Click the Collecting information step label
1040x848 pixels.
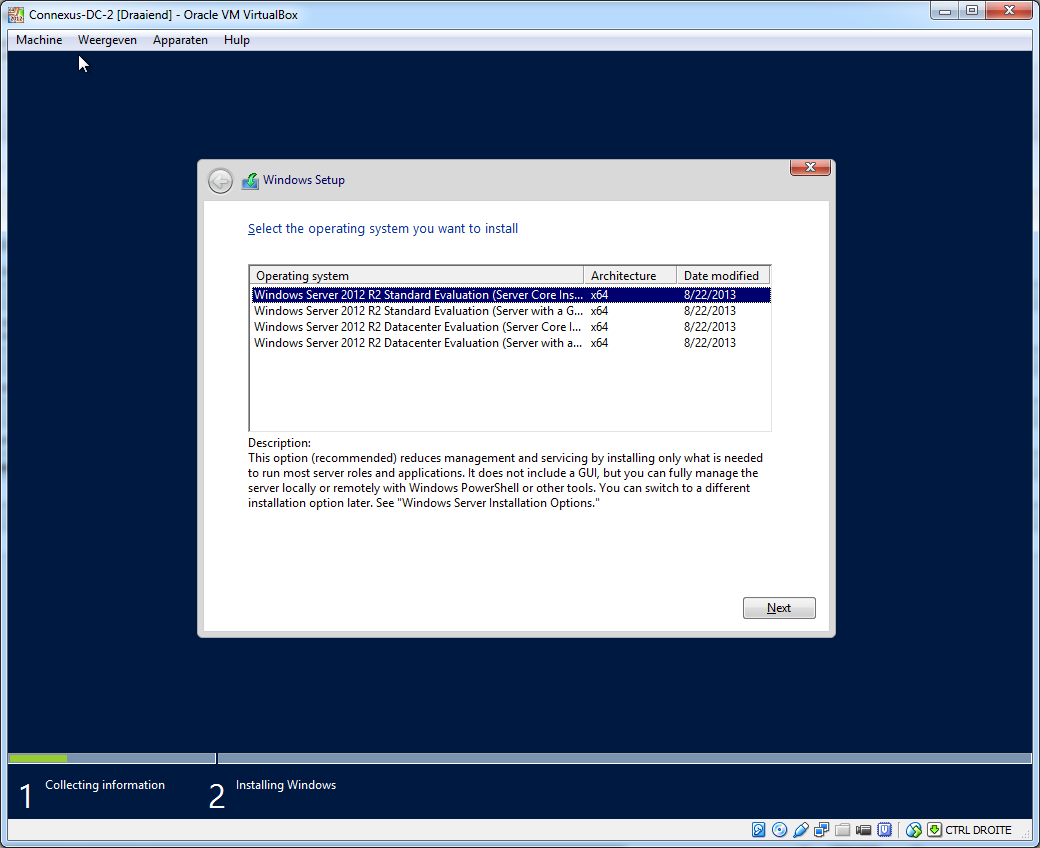click(105, 785)
